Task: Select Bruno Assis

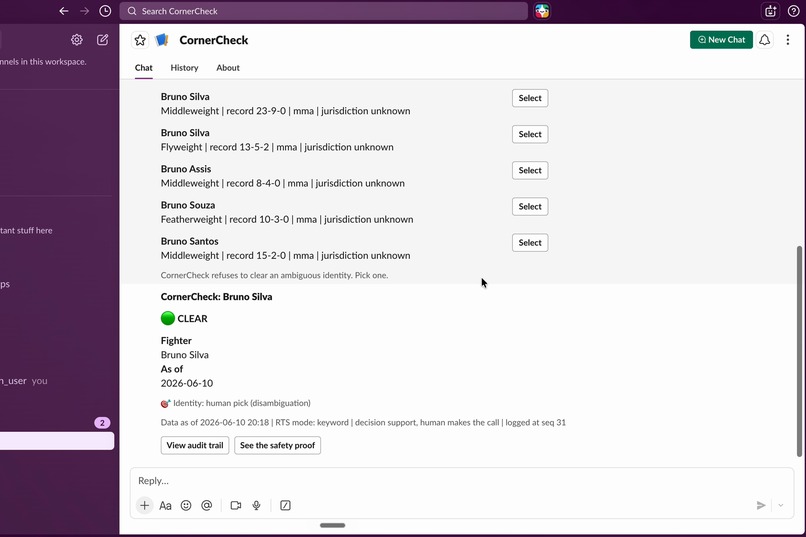Action: click(x=530, y=170)
